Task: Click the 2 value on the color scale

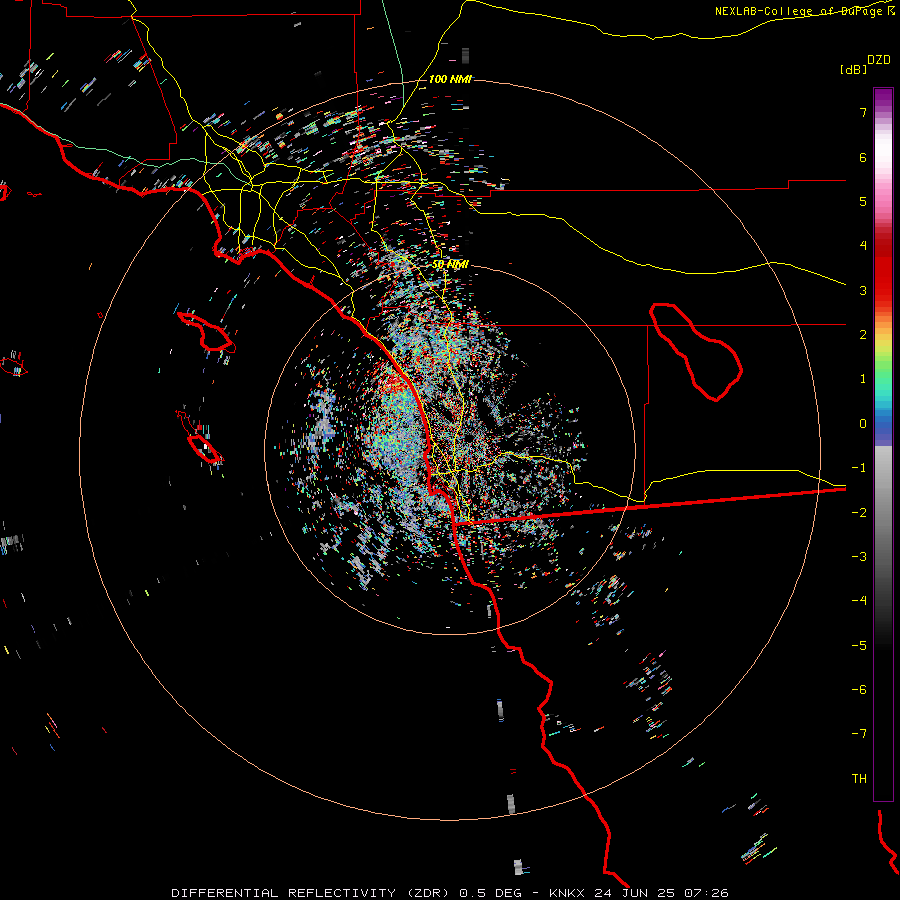Action: pos(863,335)
